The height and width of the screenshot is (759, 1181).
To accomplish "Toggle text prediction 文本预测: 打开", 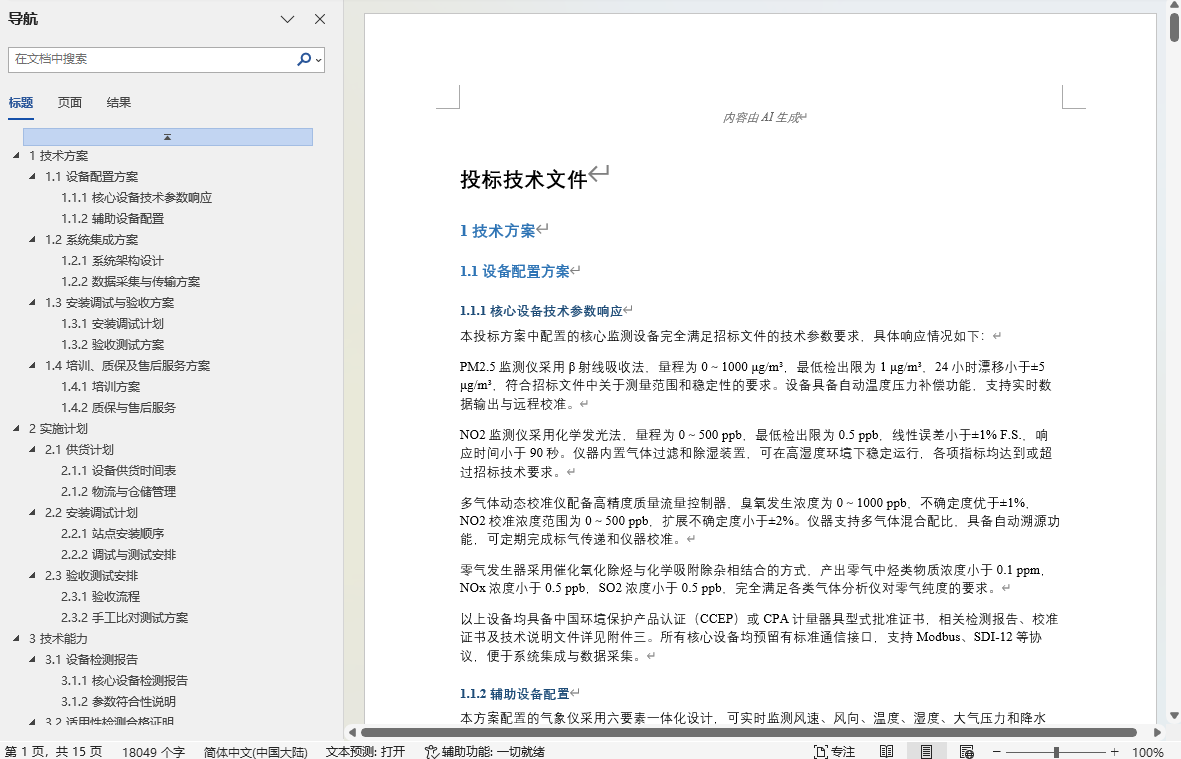I will tap(365, 751).
